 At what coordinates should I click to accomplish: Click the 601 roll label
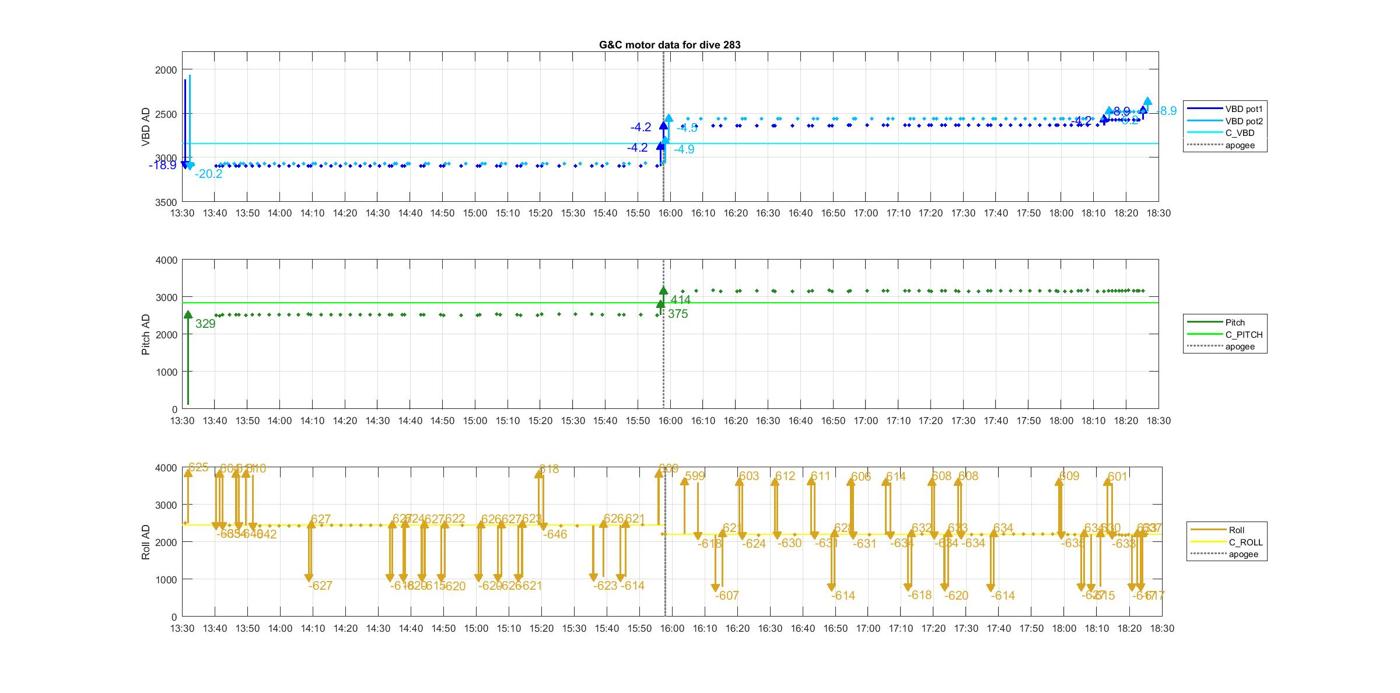point(1117,477)
